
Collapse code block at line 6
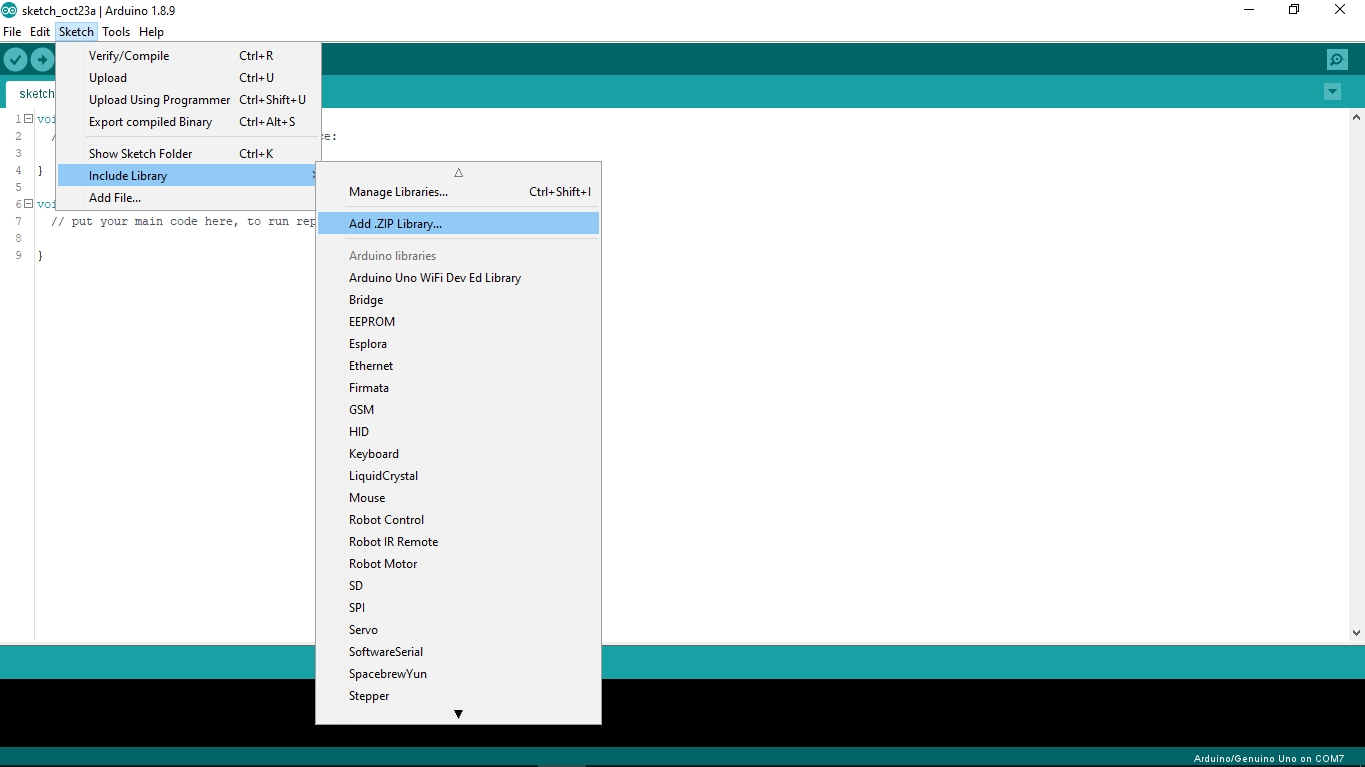tap(28, 204)
